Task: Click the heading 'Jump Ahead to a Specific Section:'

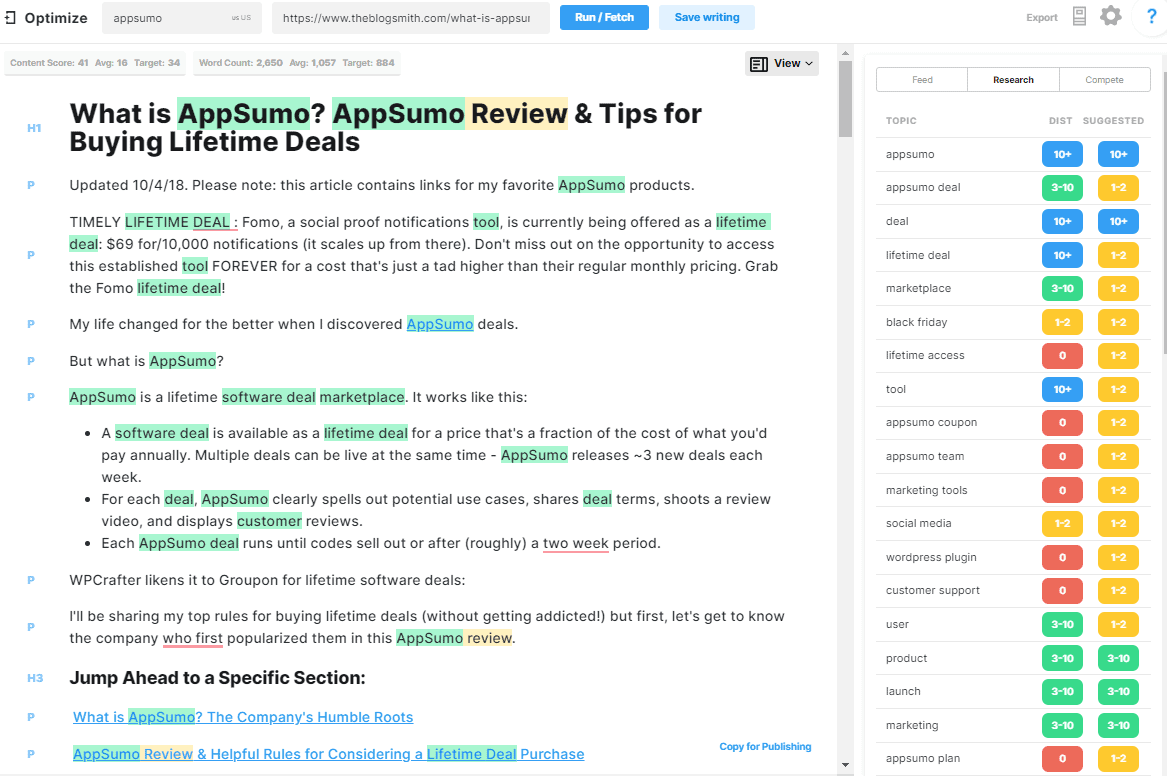Action: pos(217,678)
